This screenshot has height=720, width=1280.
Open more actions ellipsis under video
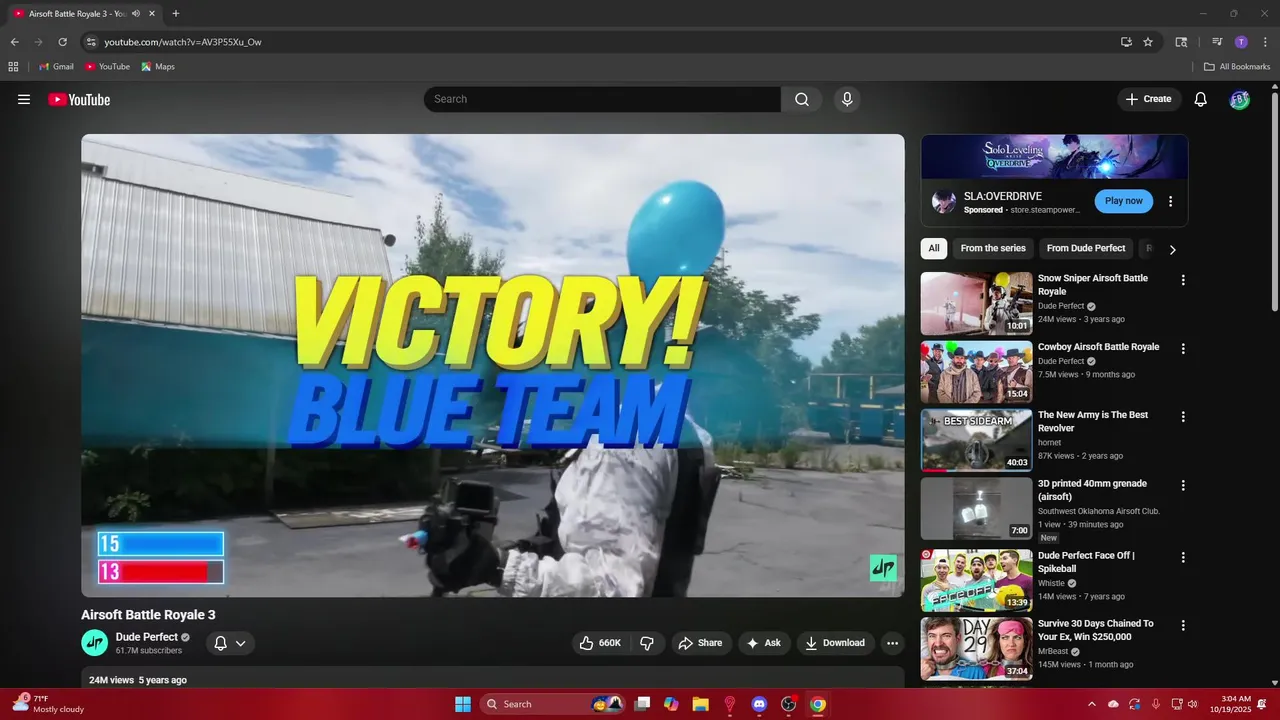click(x=893, y=643)
